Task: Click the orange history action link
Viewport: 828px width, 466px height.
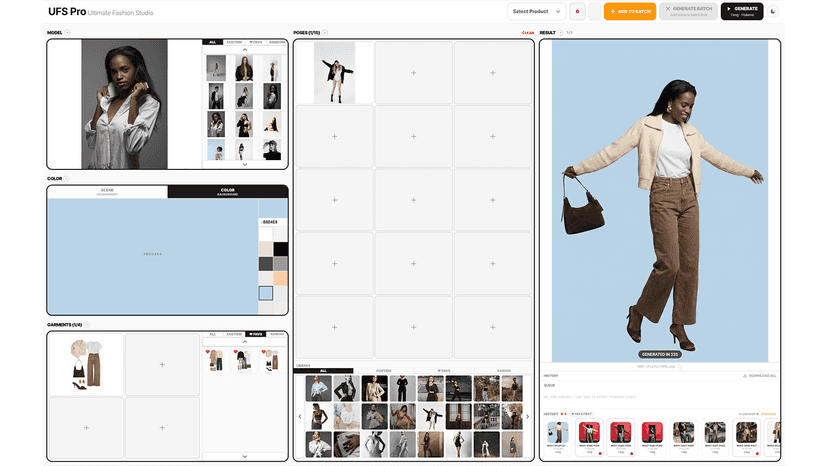Action: pyautogui.click(x=769, y=414)
